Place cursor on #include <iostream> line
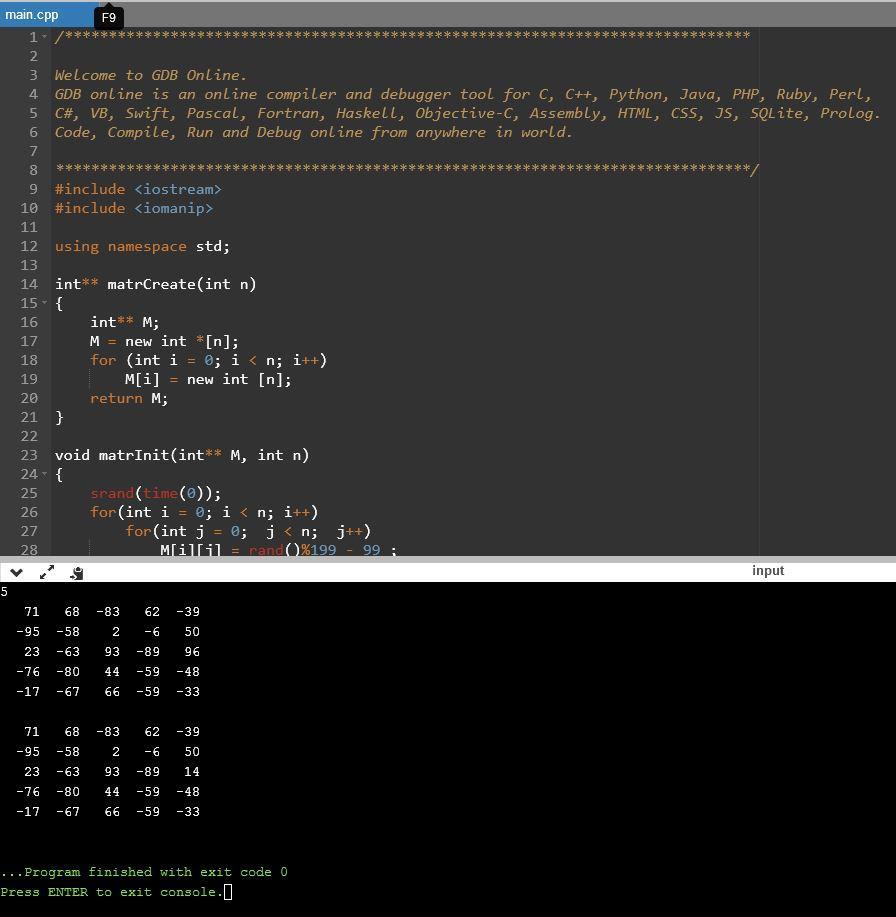This screenshot has height=917, width=896. [138, 189]
